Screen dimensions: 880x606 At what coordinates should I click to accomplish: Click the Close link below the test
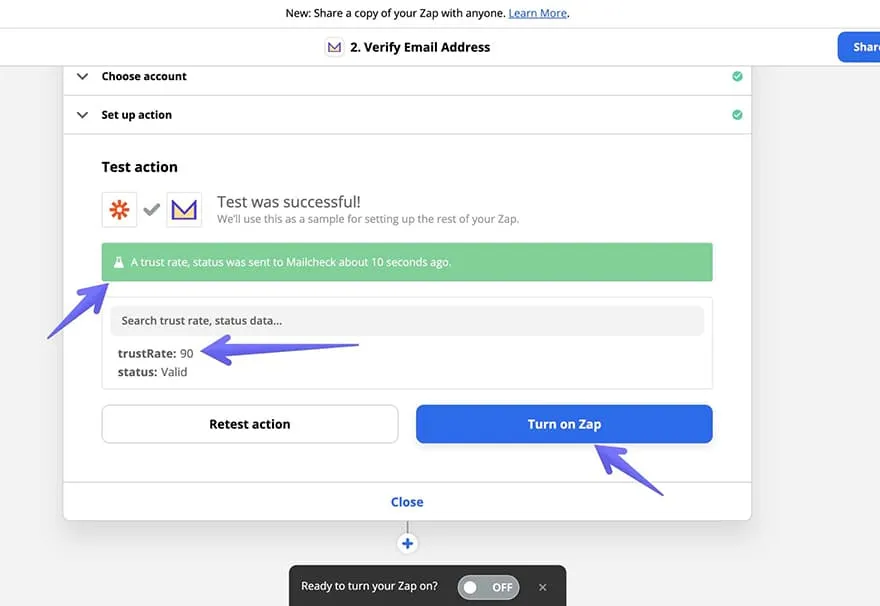pos(407,502)
